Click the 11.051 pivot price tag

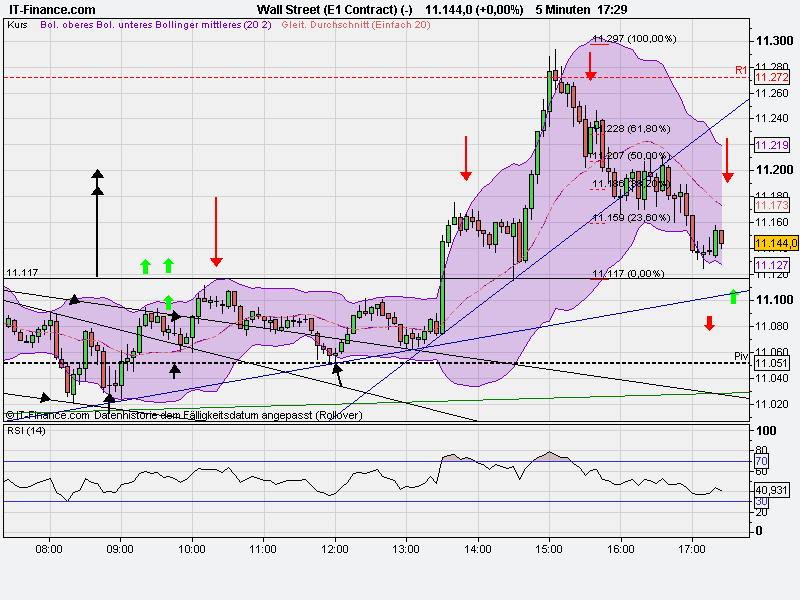click(772, 363)
